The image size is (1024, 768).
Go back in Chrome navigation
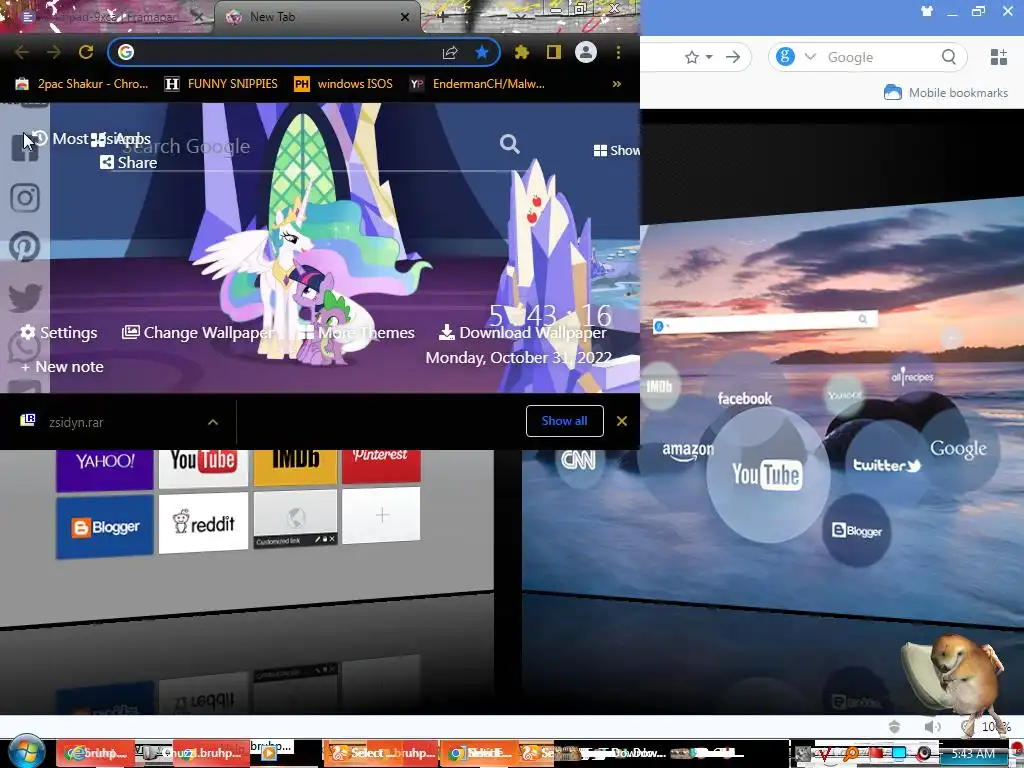click(x=22, y=52)
